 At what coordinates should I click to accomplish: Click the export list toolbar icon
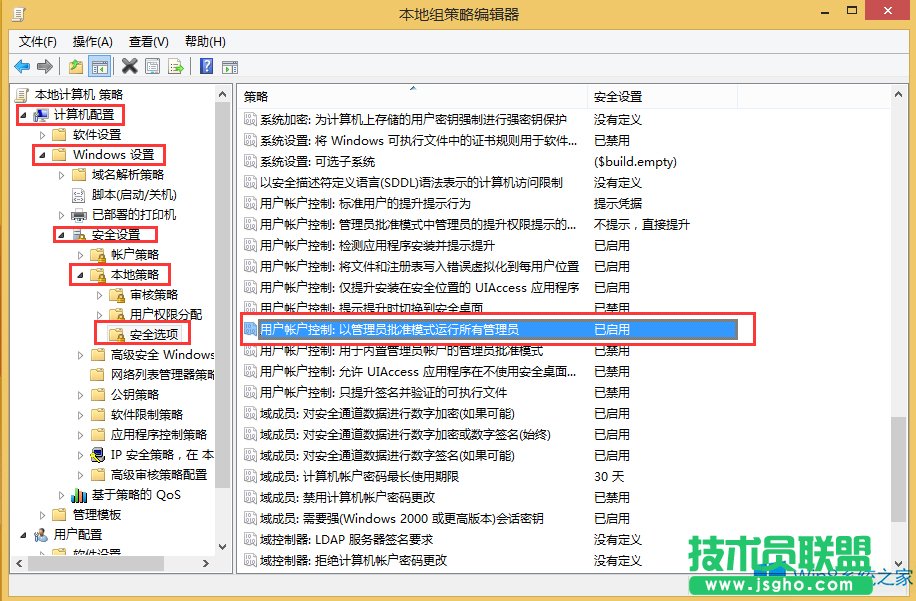[176, 65]
